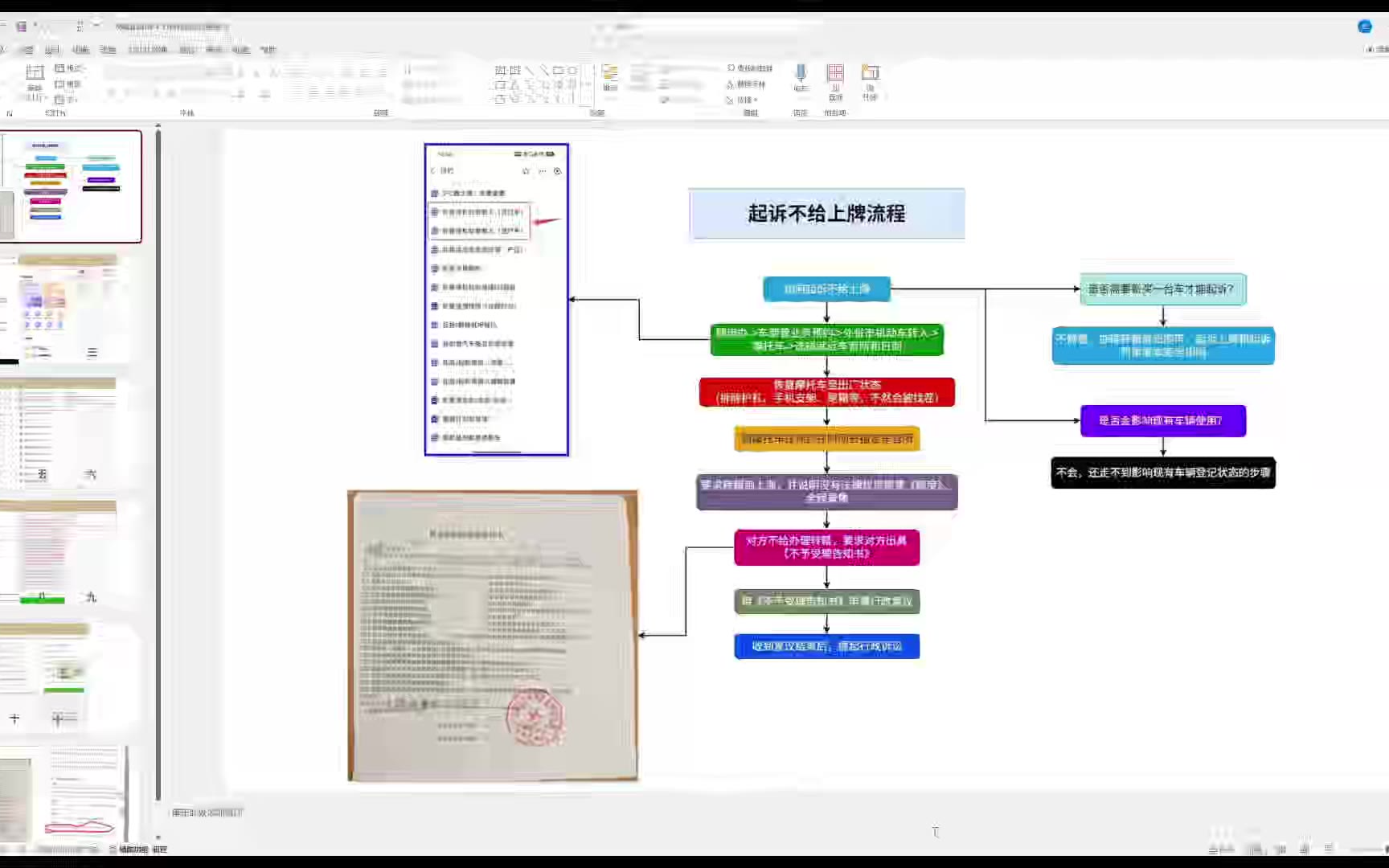Image resolution: width=1389 pixels, height=868 pixels.
Task: Click the Designer icon in ribbon
Action: 870,77
